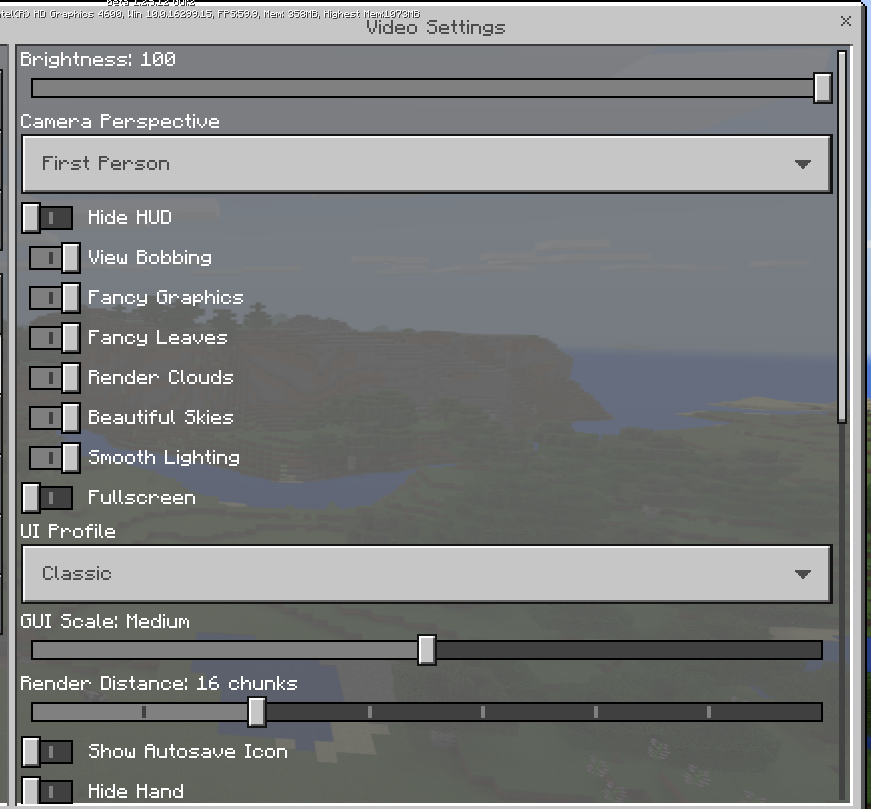Click the Brightness slider handle
Screen dimensions: 871x809
point(822,88)
